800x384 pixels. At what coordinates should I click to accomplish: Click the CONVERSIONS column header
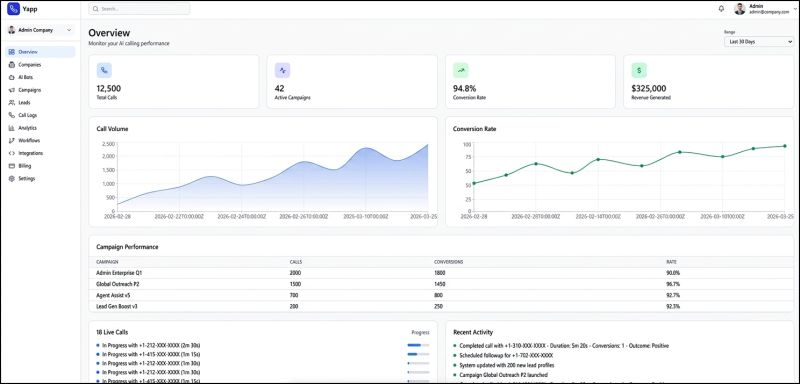click(x=448, y=262)
